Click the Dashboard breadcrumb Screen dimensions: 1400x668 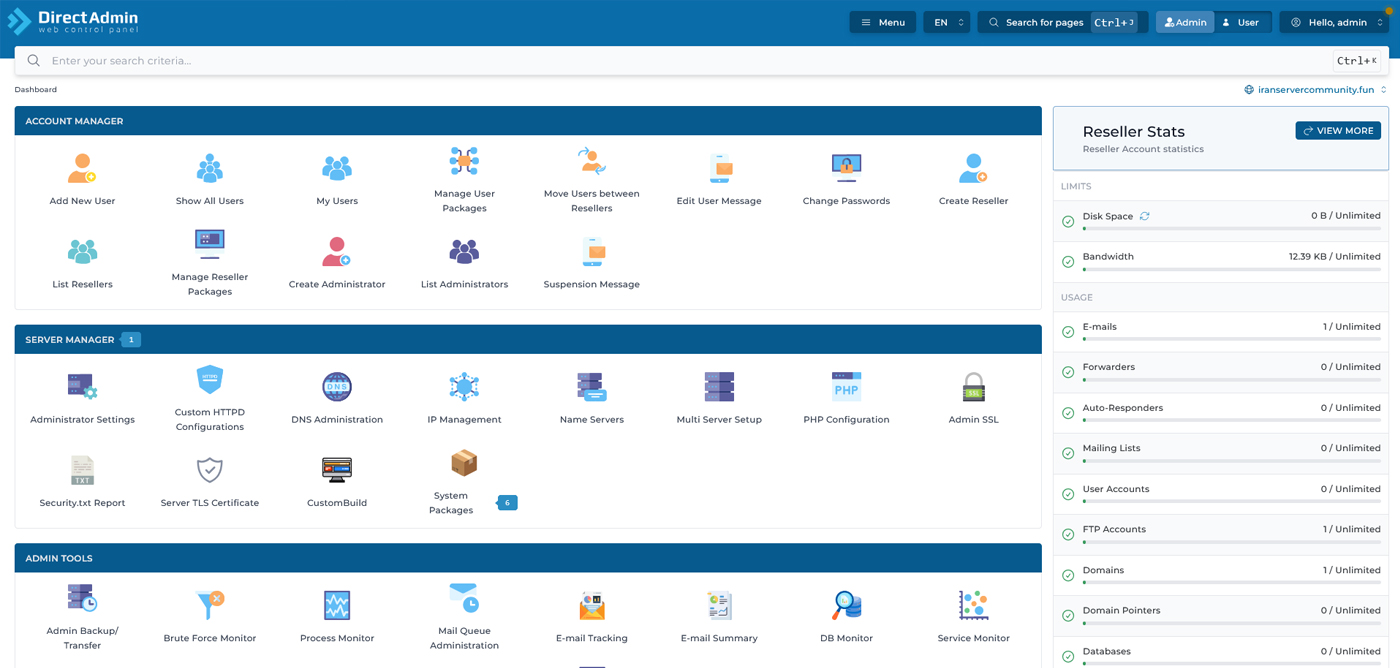click(x=36, y=90)
